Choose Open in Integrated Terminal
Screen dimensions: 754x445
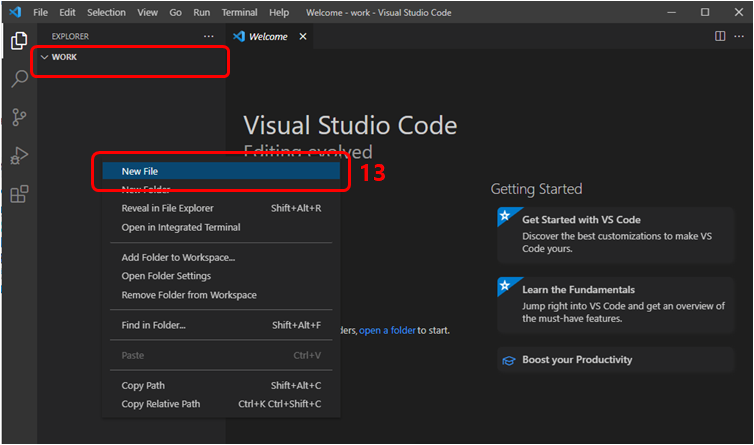pos(221,227)
